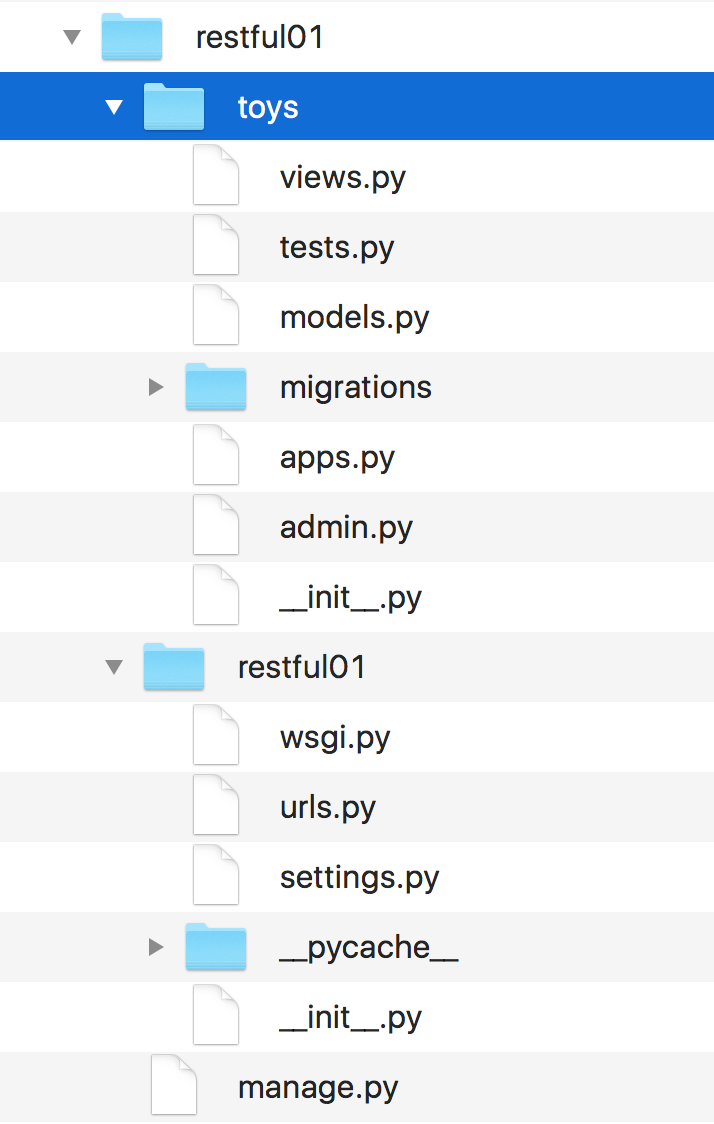Click the top-level restful01 folder icon
The width and height of the screenshot is (714, 1124).
(132, 36)
